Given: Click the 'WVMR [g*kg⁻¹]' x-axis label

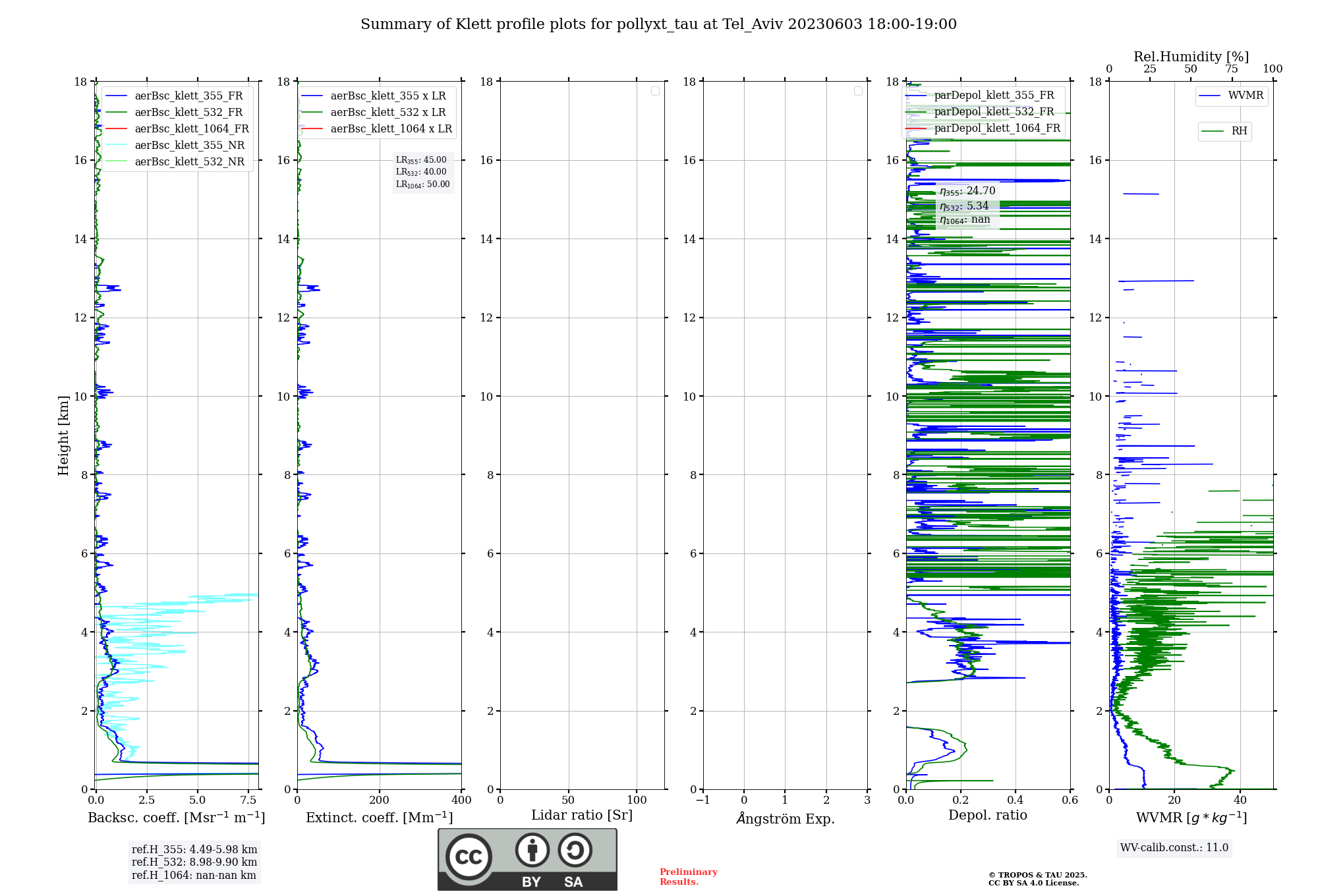Looking at the screenshot, I should [1191, 818].
